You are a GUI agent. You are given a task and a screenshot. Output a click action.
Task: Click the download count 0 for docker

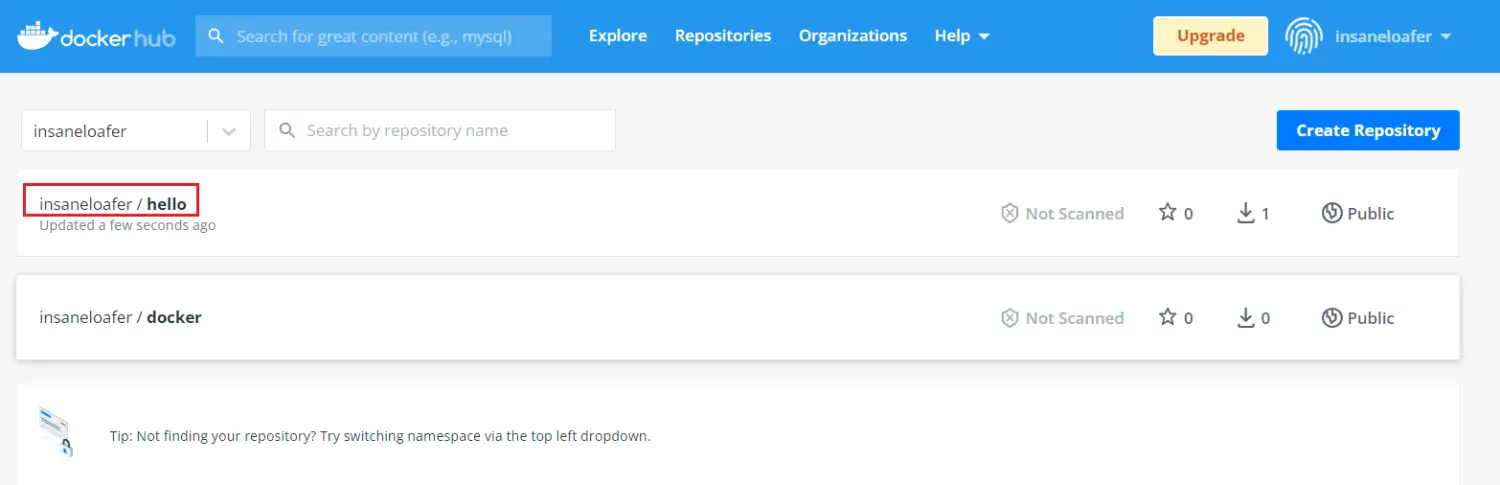coord(1265,318)
